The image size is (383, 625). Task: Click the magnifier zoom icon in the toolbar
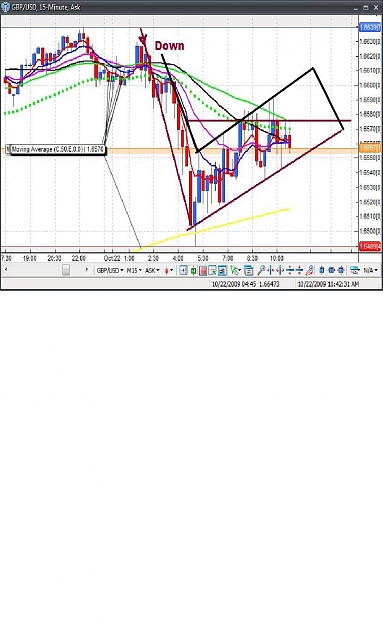(261, 270)
